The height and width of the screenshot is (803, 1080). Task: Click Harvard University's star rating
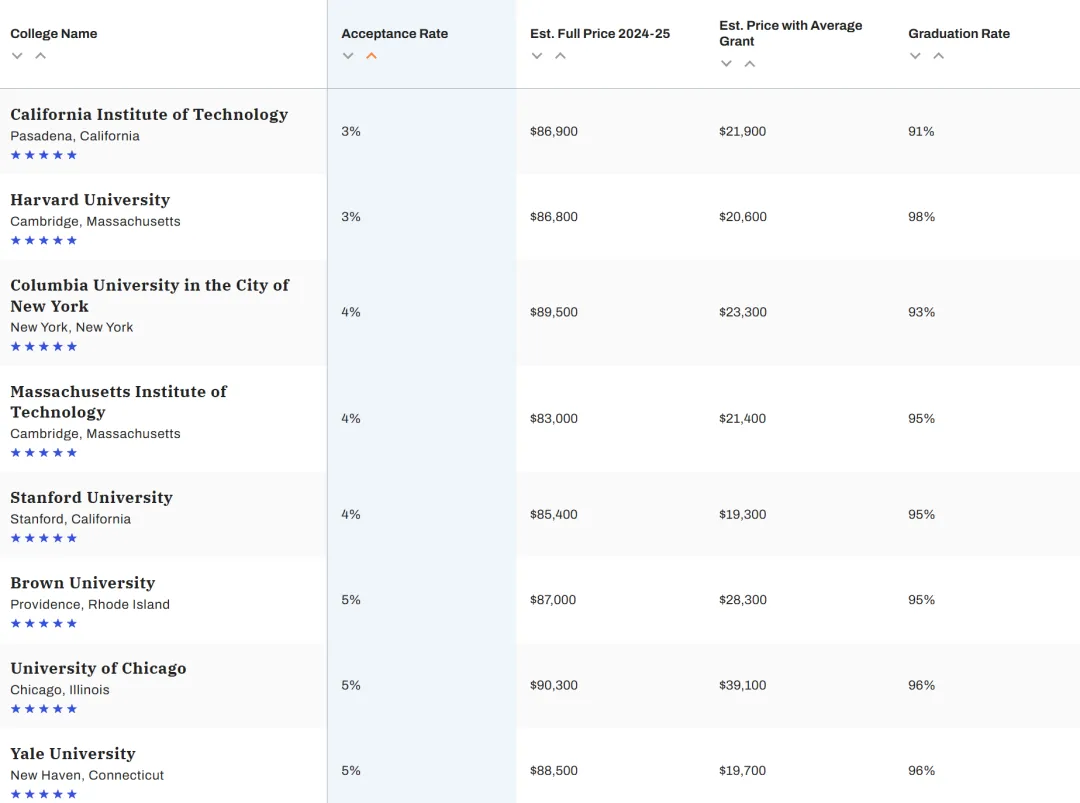coord(43,240)
